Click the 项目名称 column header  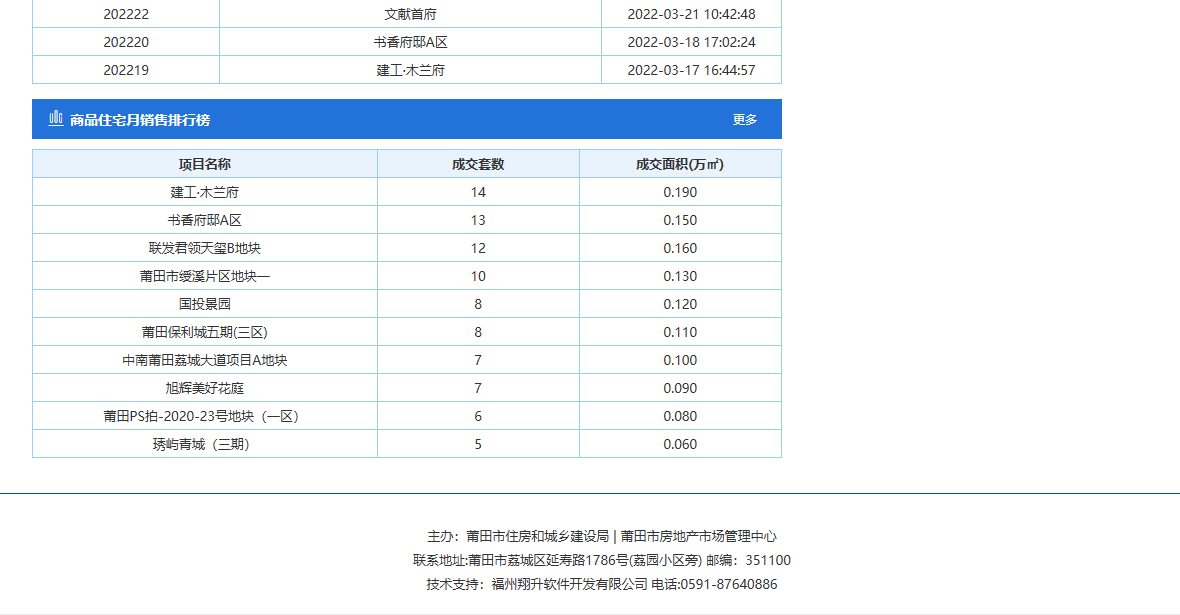(205, 164)
